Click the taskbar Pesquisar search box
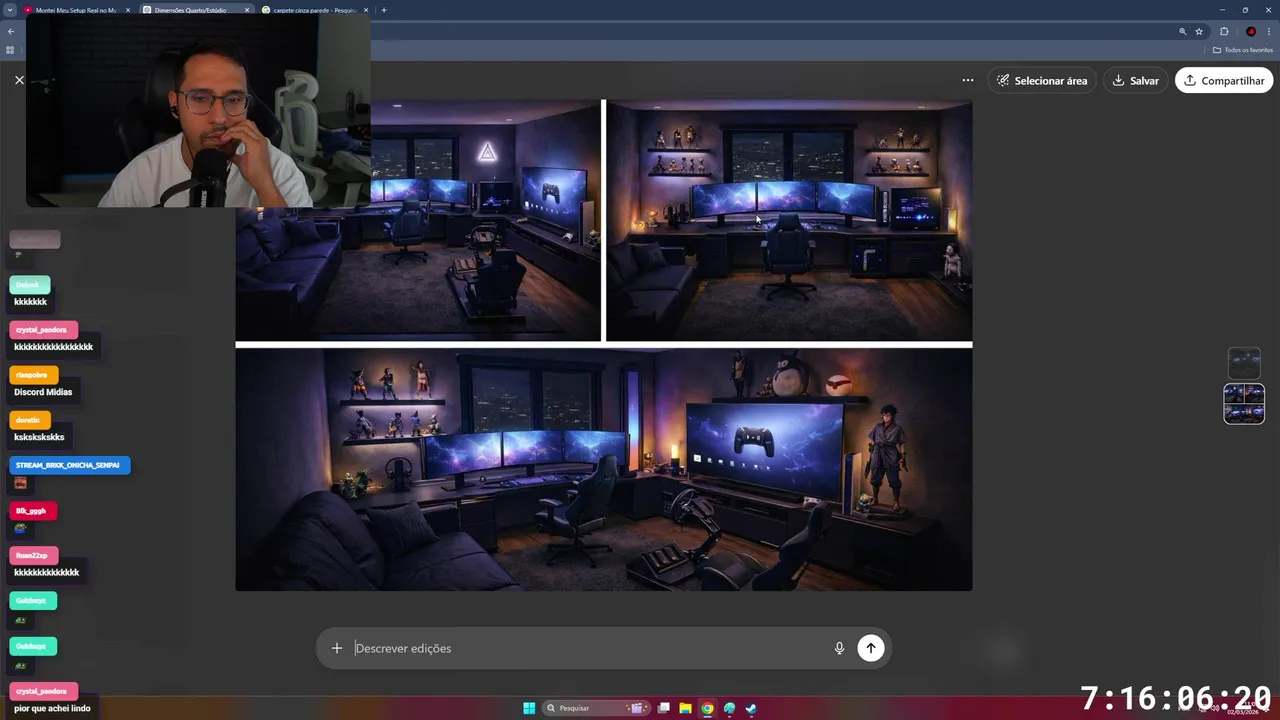Screen dimensions: 1280x720 click(598, 708)
